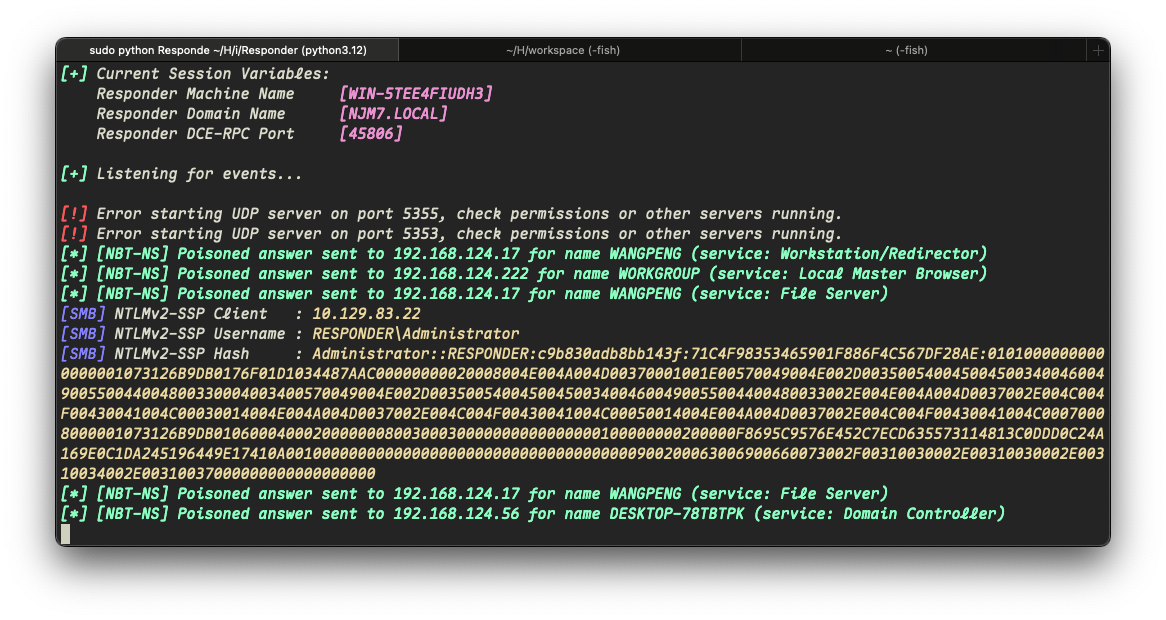Image resolution: width=1166 pixels, height=620 pixels.
Task: Select the ~ (-fish) tab
Action: click(x=906, y=50)
